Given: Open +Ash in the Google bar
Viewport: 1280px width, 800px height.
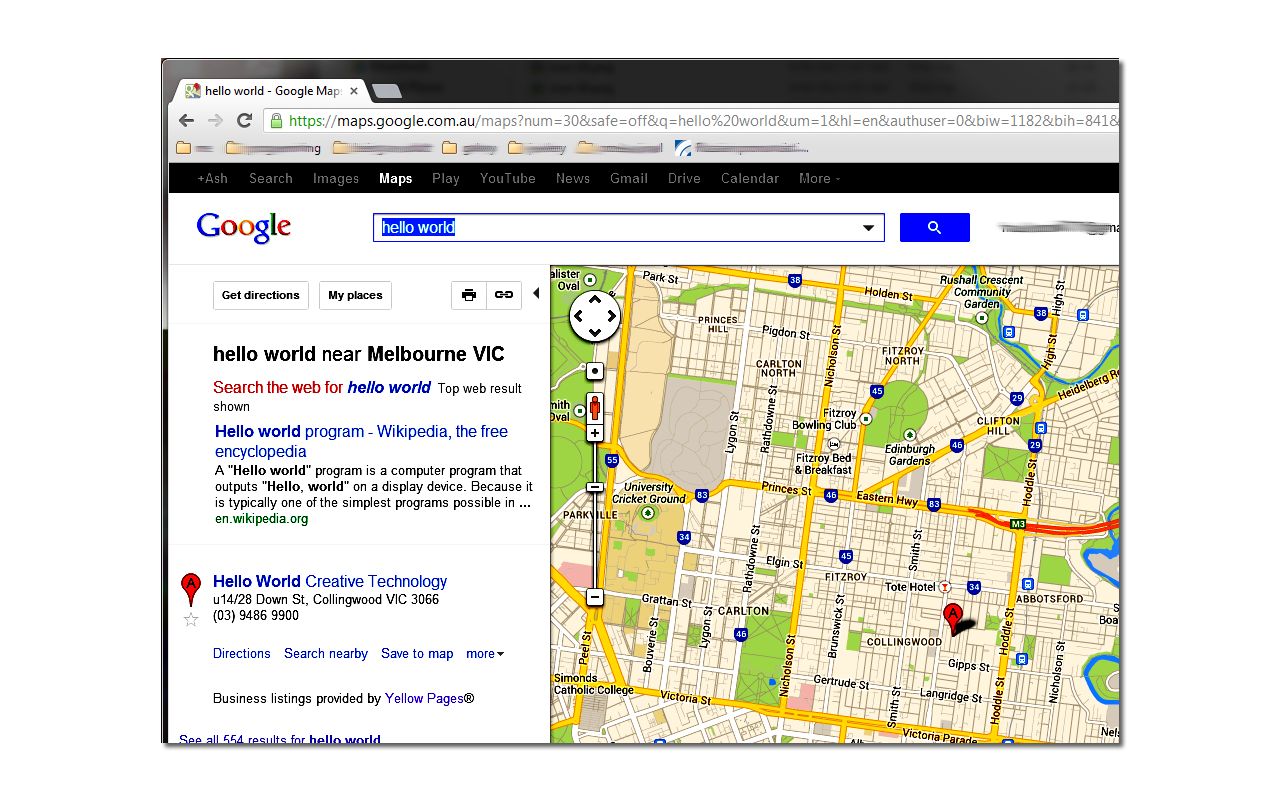Looking at the screenshot, I should (212, 178).
